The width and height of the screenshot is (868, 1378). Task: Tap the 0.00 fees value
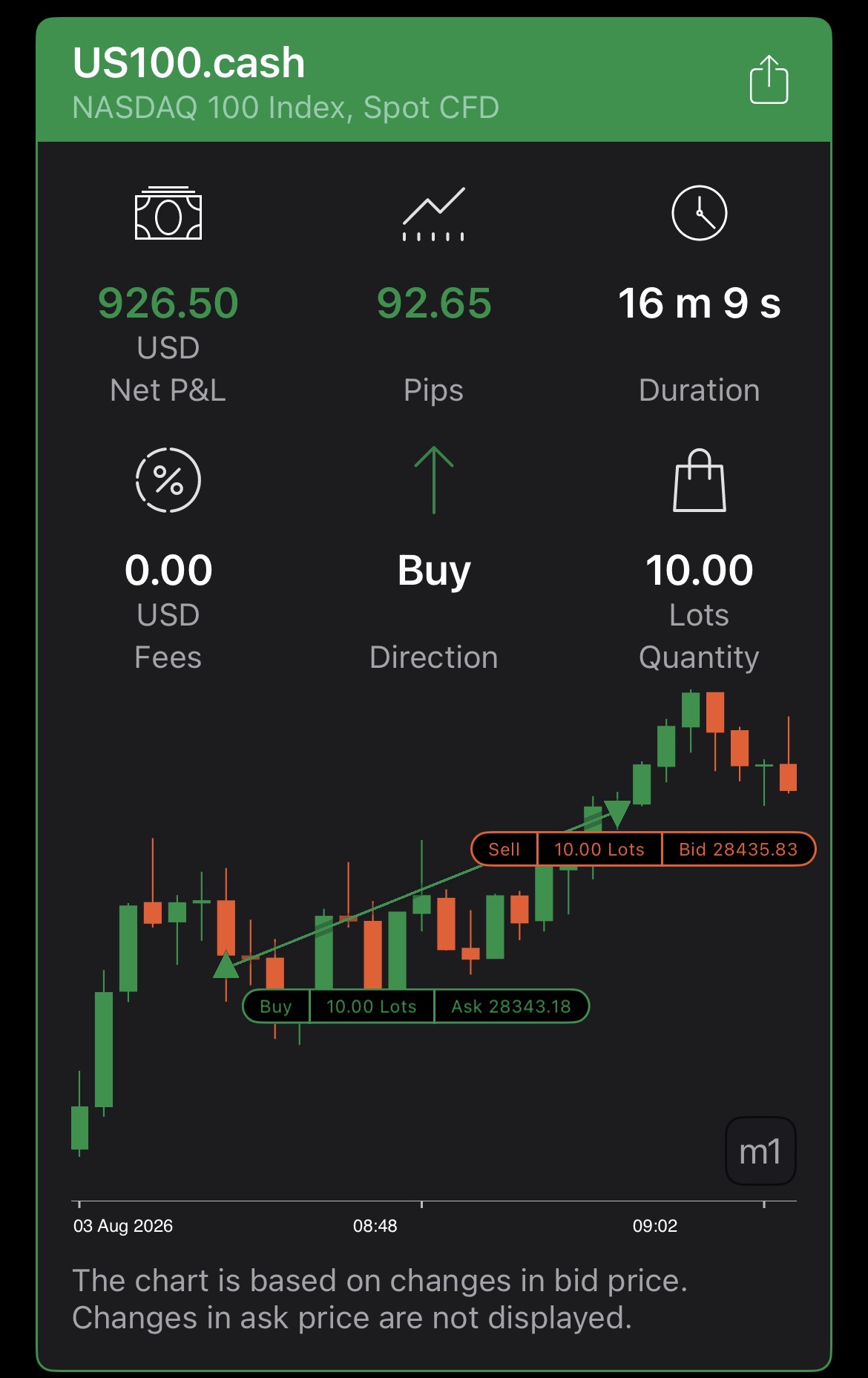click(x=168, y=570)
